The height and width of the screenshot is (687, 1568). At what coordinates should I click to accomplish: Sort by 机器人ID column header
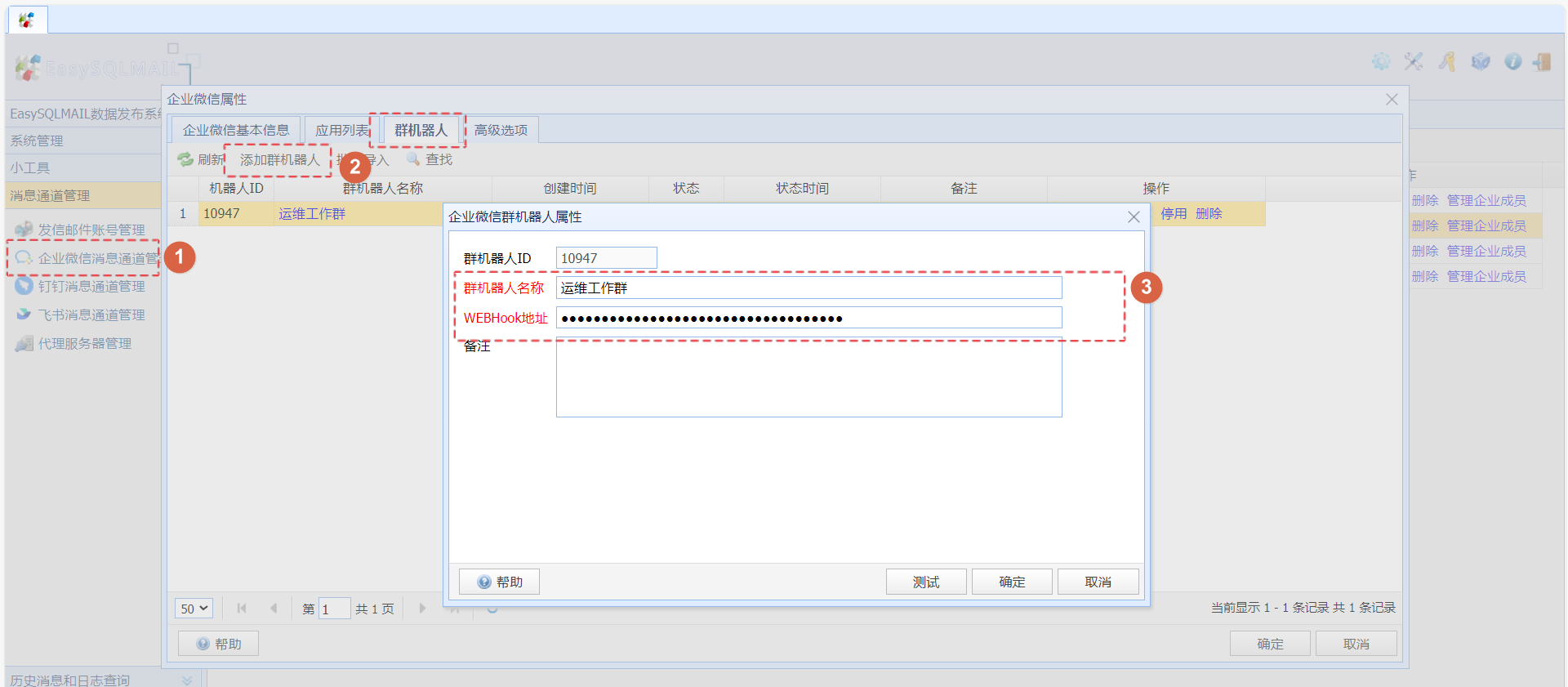[237, 188]
